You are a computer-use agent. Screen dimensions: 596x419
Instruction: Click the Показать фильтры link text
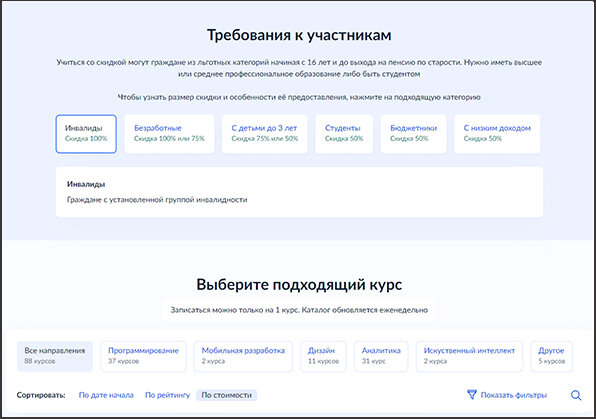click(514, 395)
